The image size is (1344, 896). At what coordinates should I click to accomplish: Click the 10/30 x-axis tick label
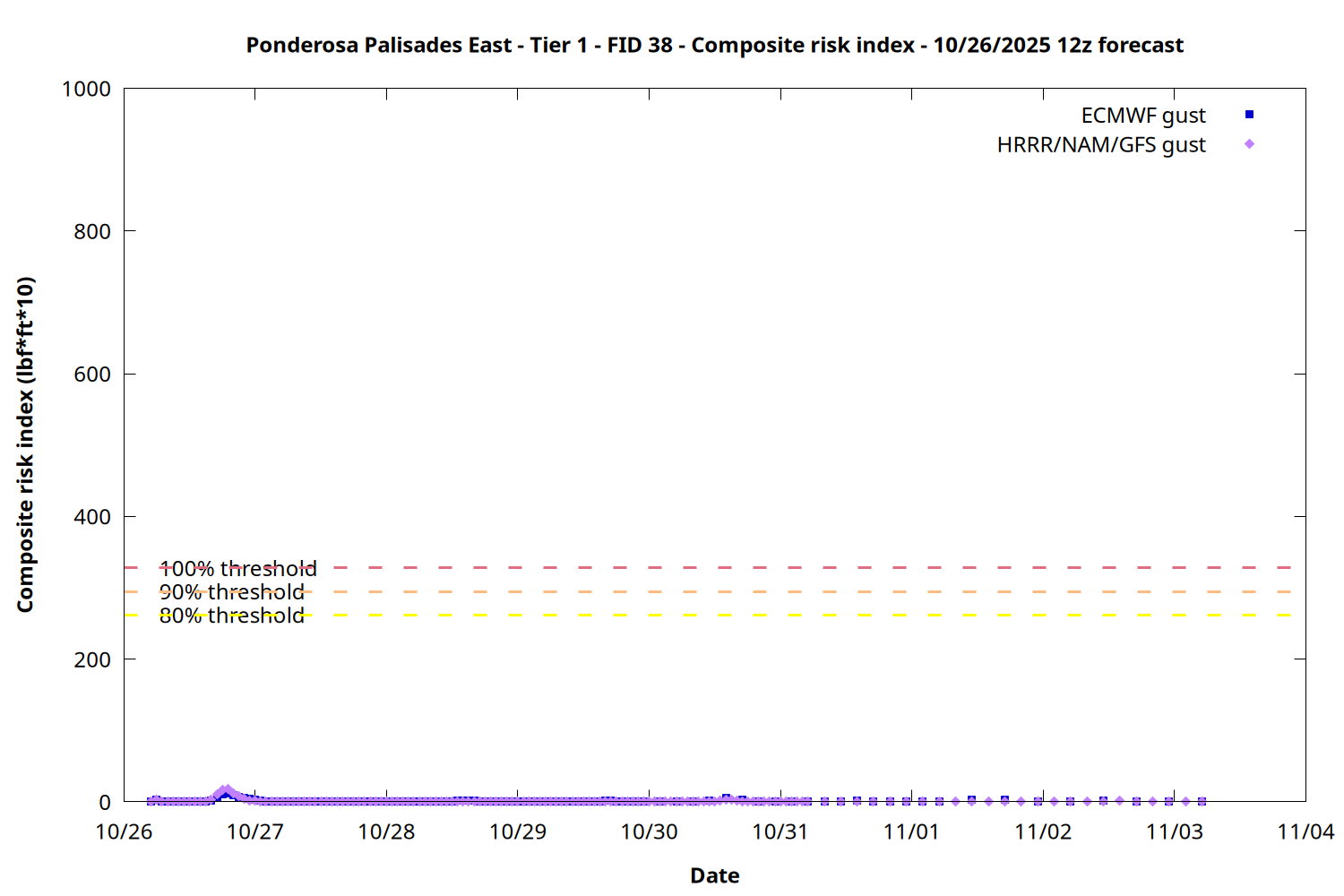coord(649,831)
